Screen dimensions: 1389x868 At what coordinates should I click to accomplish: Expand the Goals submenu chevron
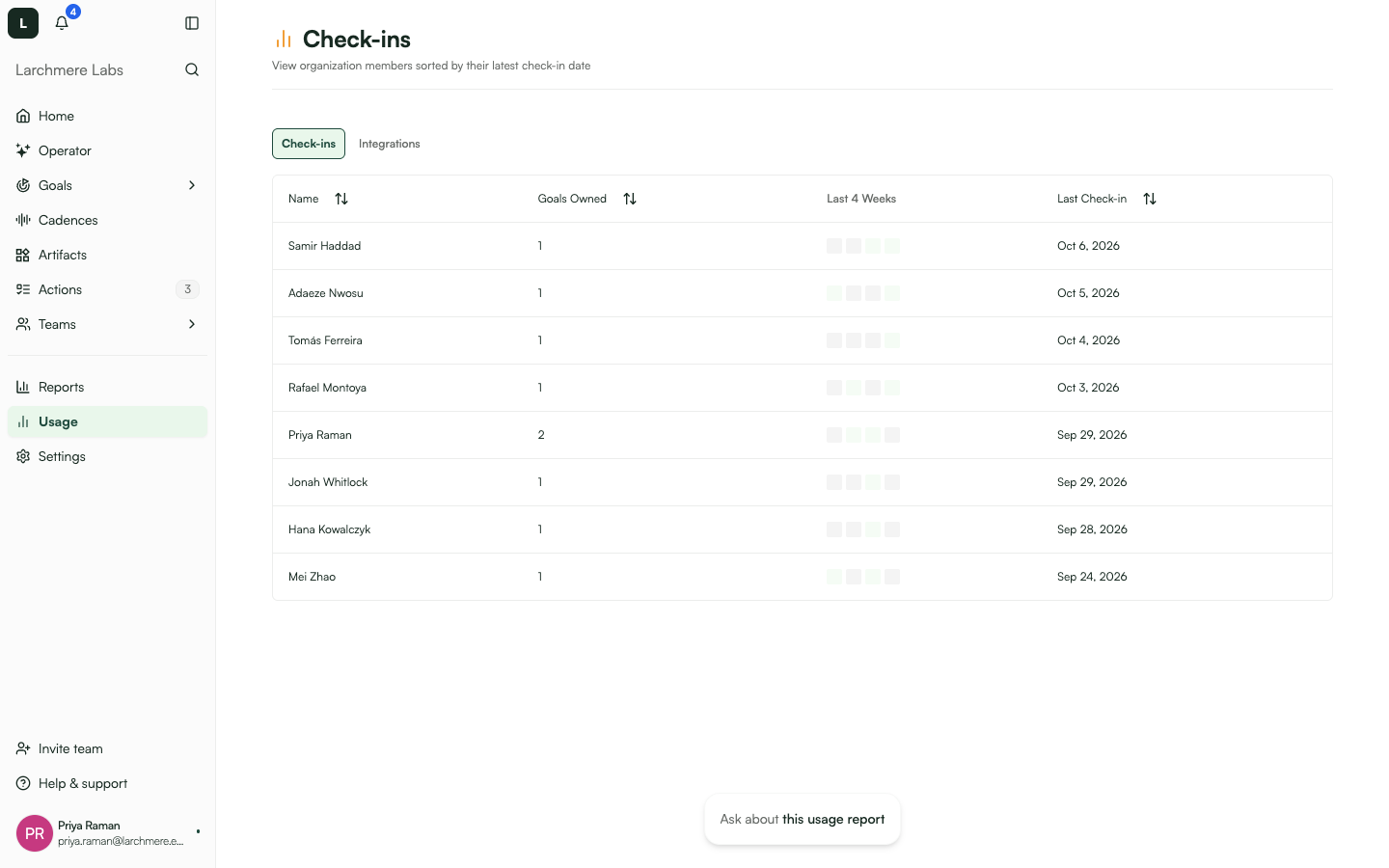pyautogui.click(x=192, y=185)
